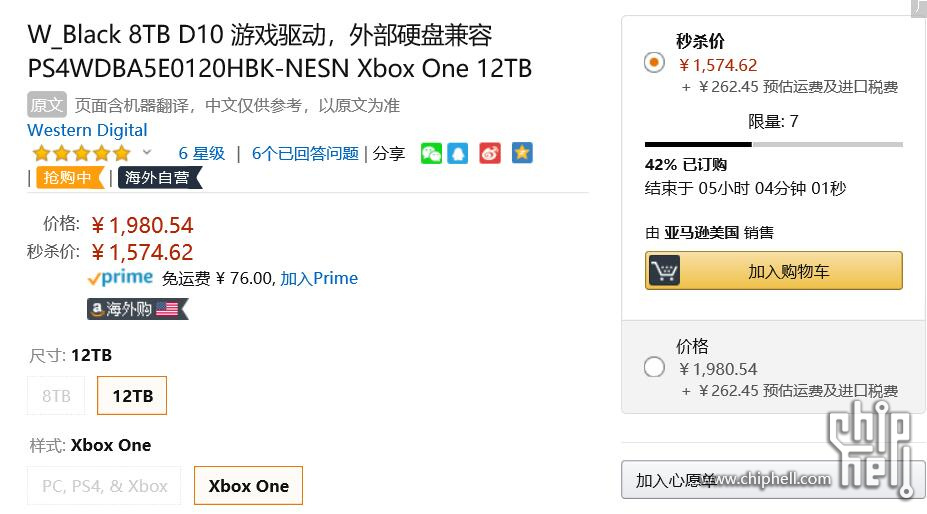Share via the green WeChat icon
Image resolution: width=927 pixels, height=514 pixels.
pyautogui.click(x=431, y=154)
